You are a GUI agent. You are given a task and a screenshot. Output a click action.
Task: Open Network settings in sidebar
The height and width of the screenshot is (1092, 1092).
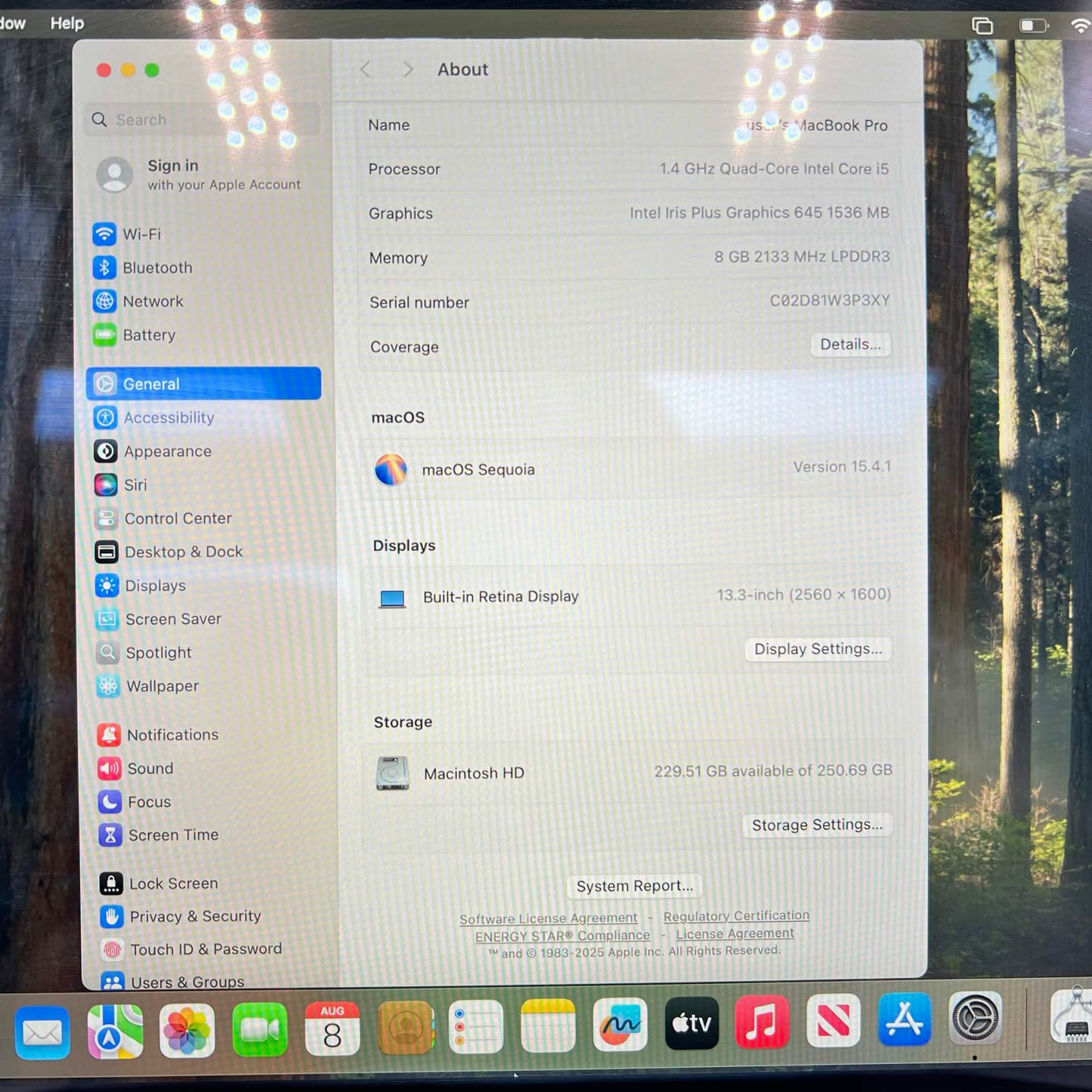click(203, 301)
